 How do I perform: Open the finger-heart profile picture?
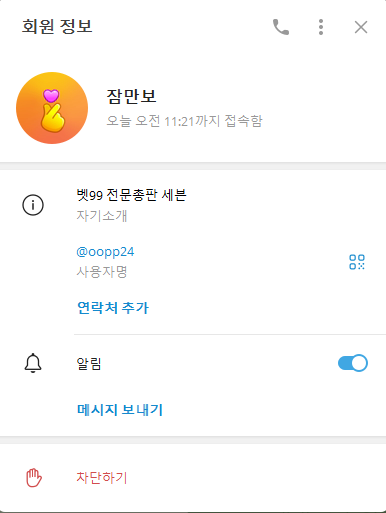(52, 108)
